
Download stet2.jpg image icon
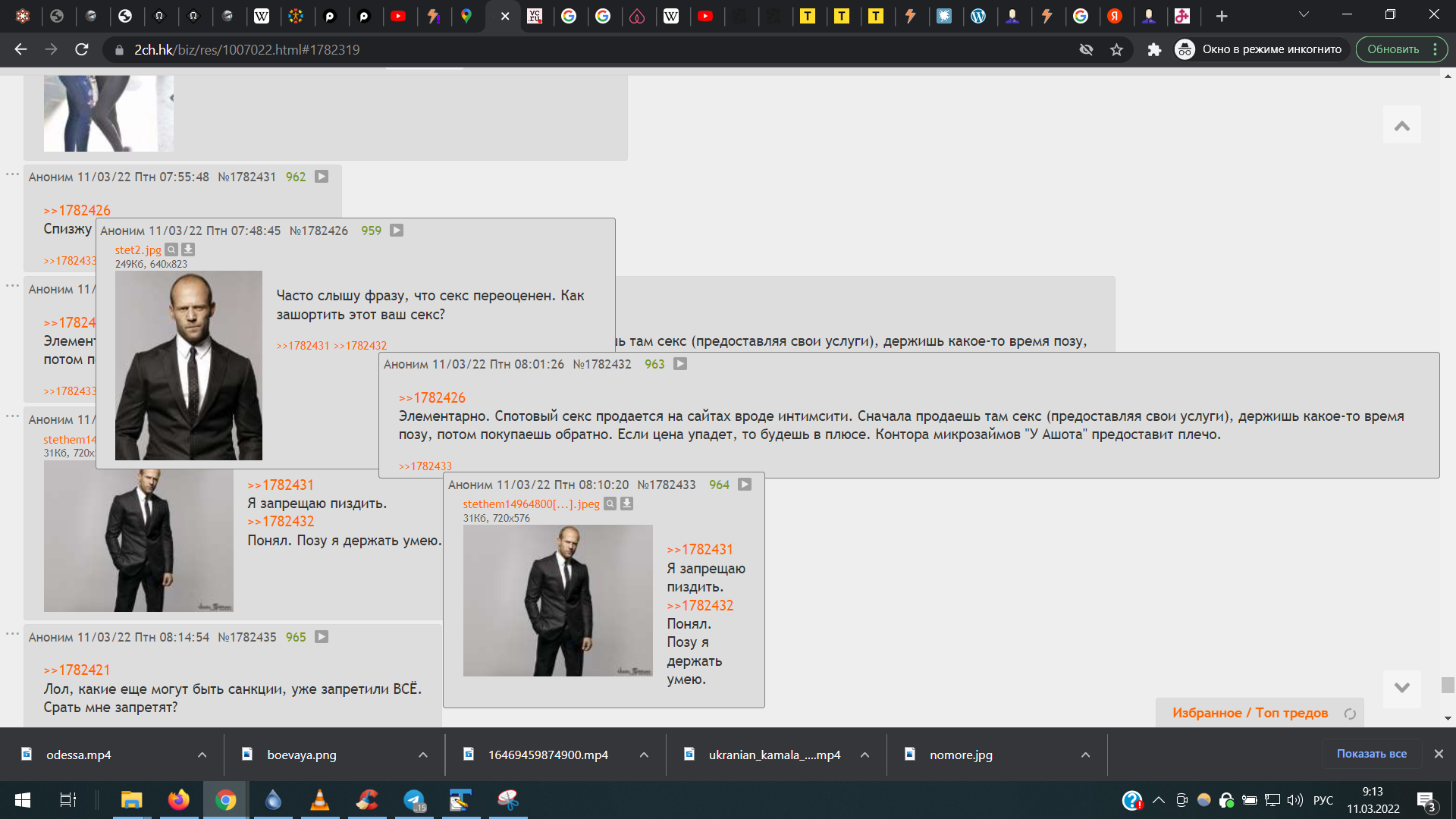pyautogui.click(x=188, y=249)
